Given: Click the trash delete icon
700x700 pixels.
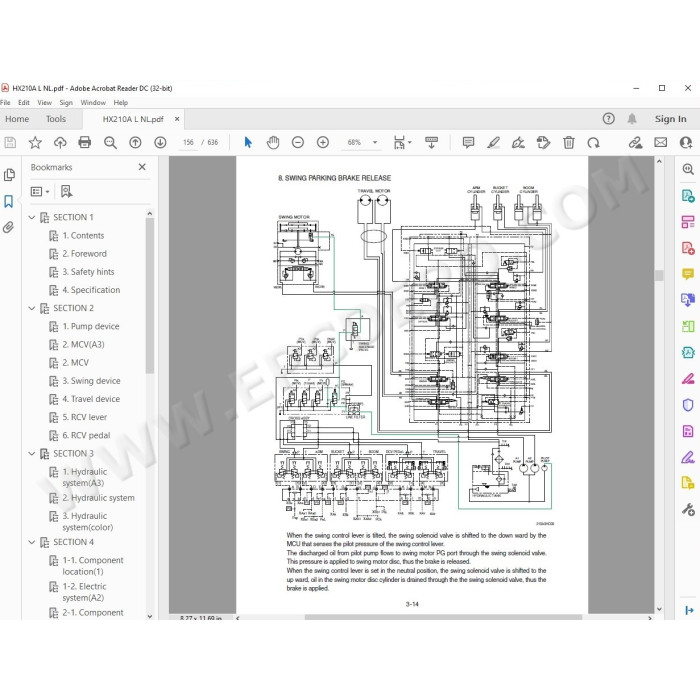Looking at the screenshot, I should coord(569,142).
